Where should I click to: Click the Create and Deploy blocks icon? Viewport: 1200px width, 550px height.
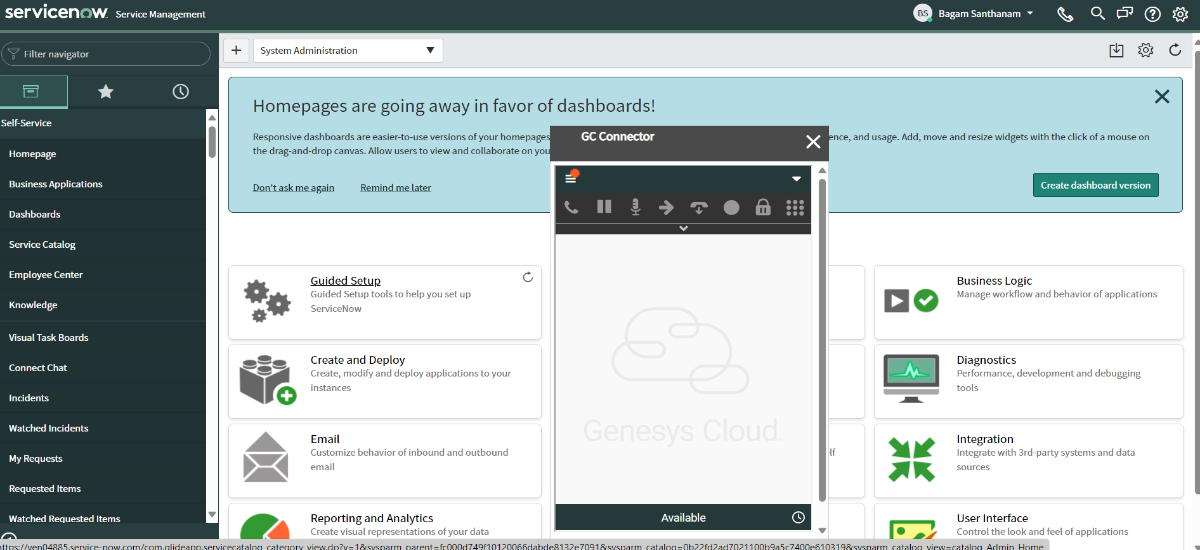coord(267,380)
